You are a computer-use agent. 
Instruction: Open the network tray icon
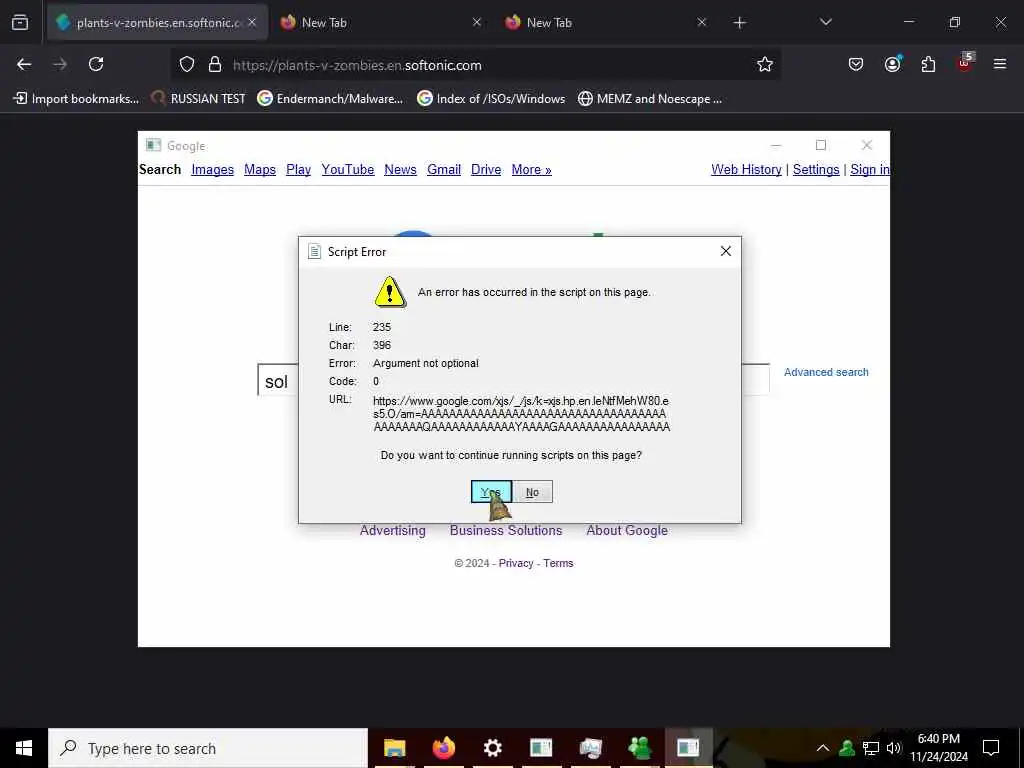[x=871, y=748]
